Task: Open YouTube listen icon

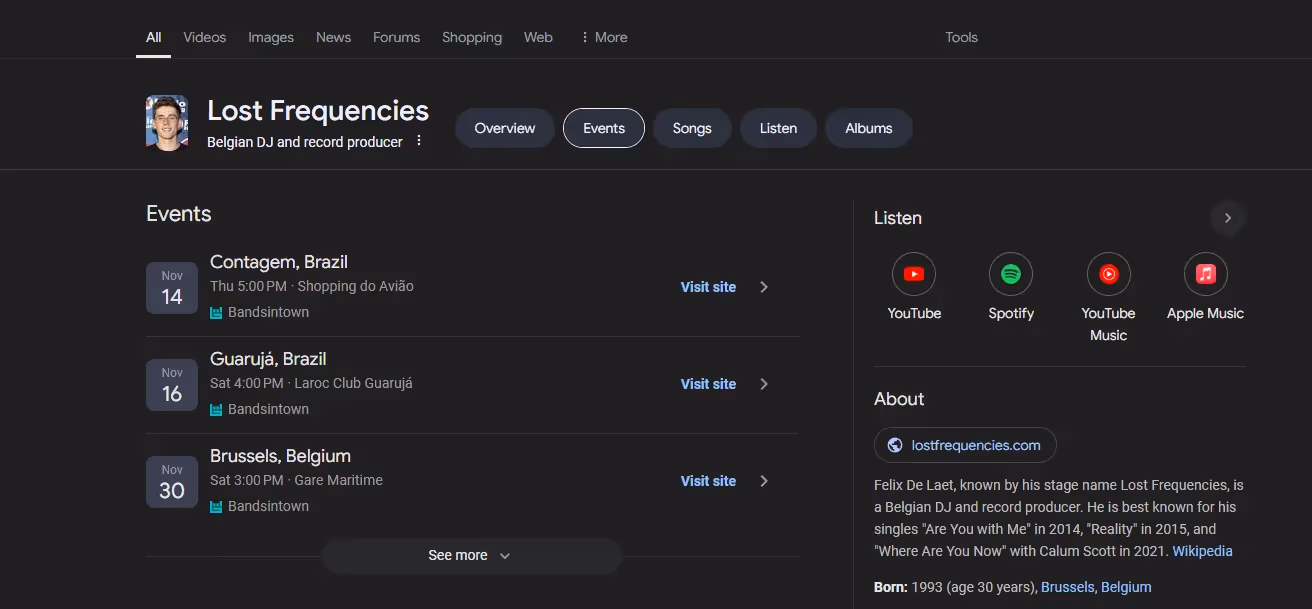Action: click(914, 273)
